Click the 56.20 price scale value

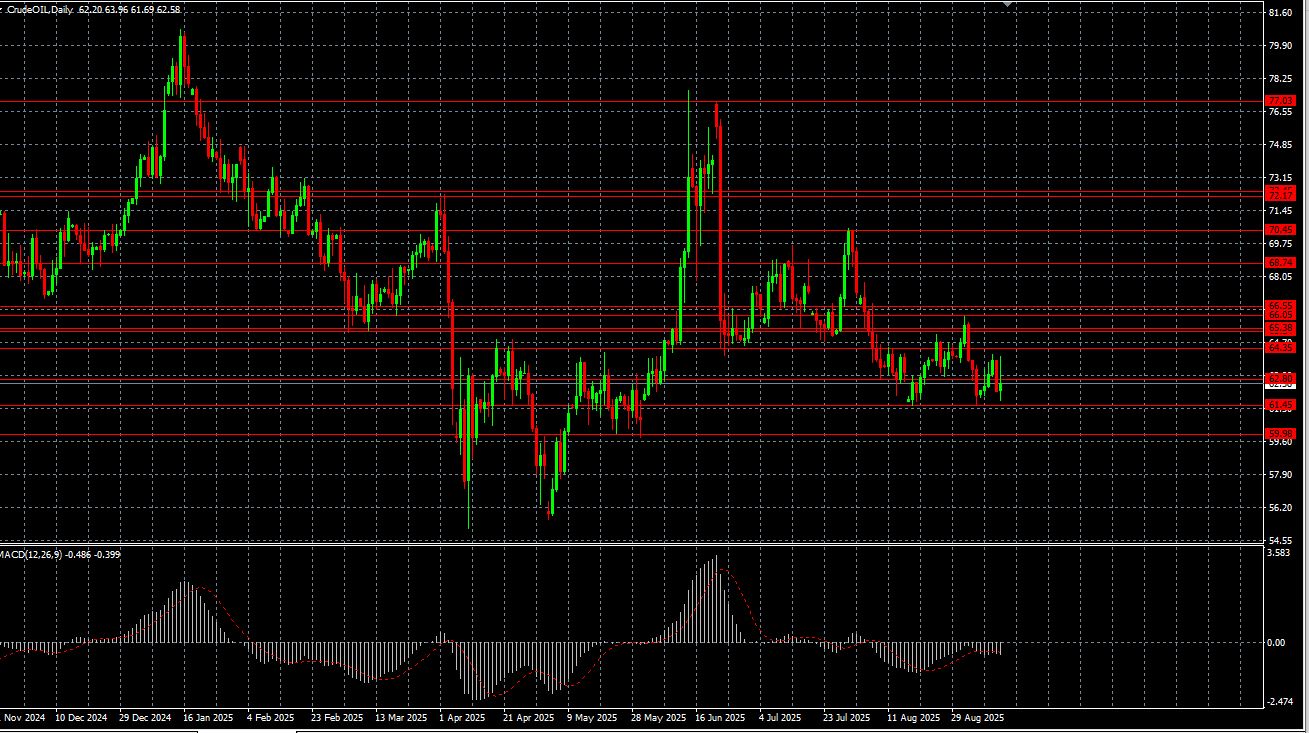[1281, 508]
